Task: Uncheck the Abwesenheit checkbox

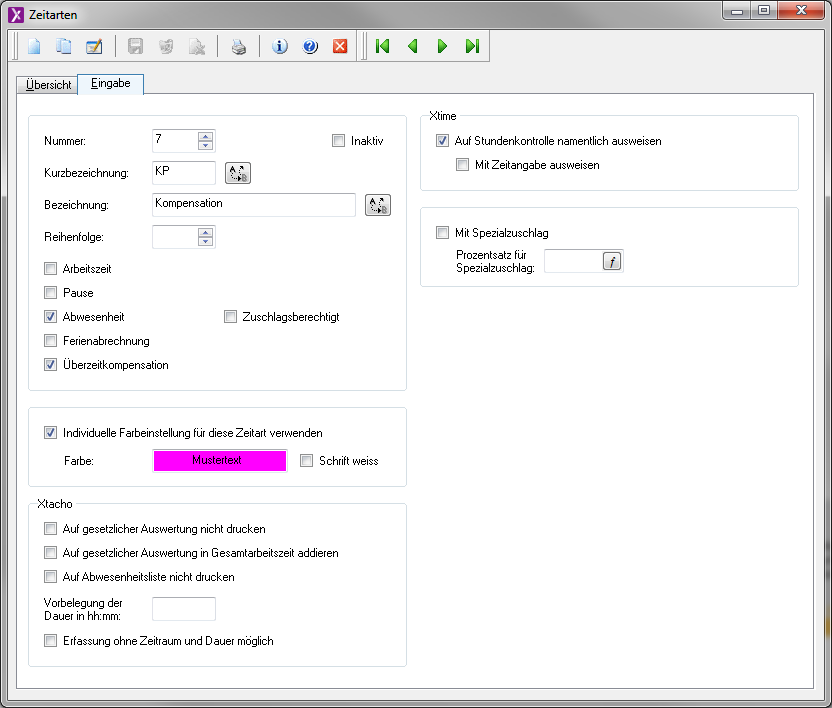Action: [51, 317]
